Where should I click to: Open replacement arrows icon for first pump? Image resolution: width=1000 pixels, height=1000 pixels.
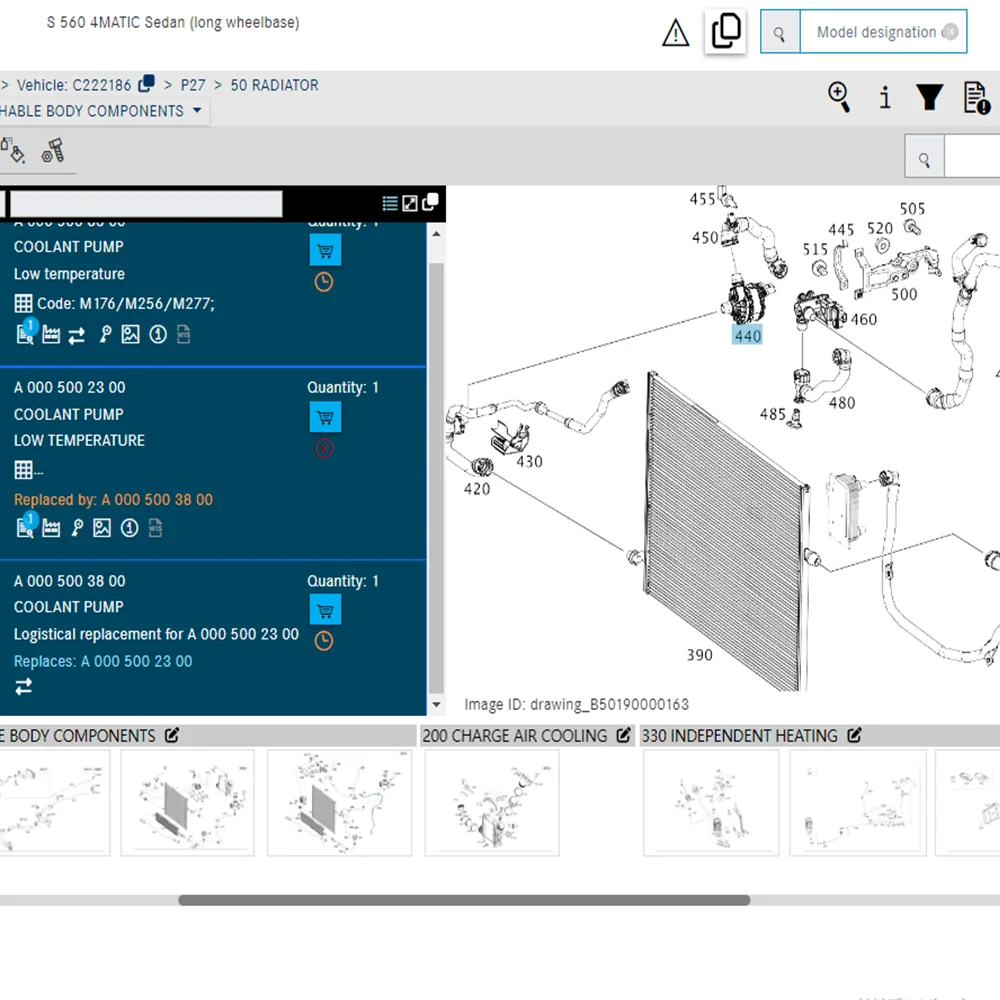(77, 335)
